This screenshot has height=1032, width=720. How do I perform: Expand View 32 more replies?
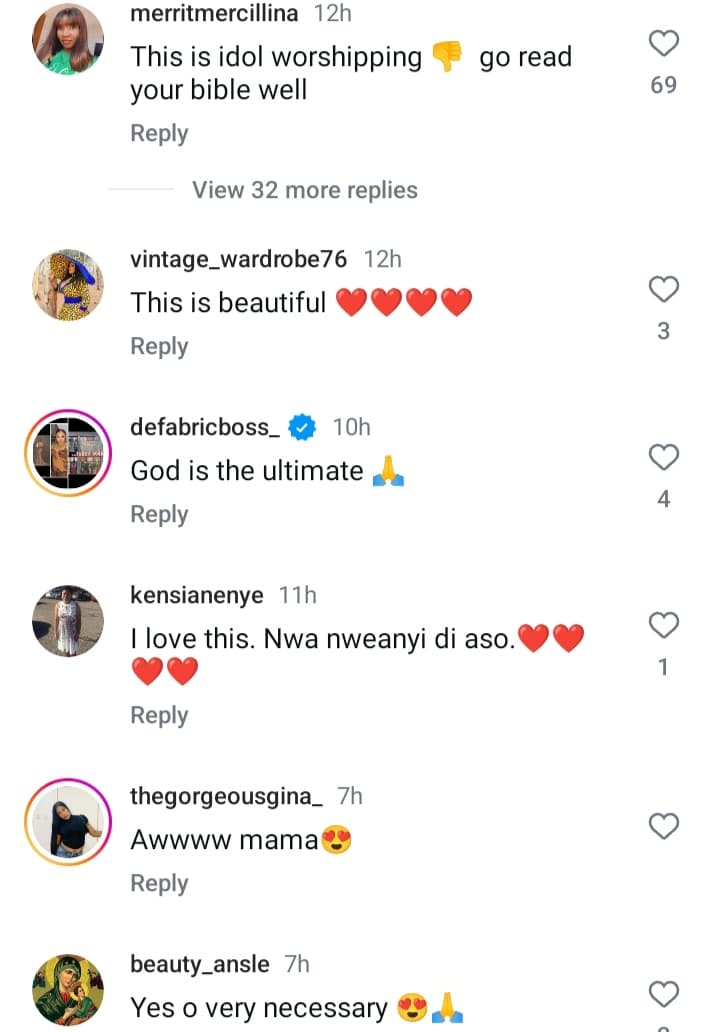(304, 190)
